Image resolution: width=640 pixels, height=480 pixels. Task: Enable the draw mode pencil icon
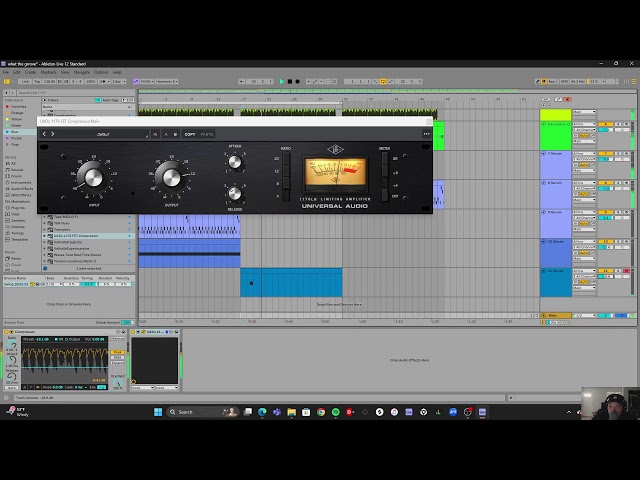(537, 82)
